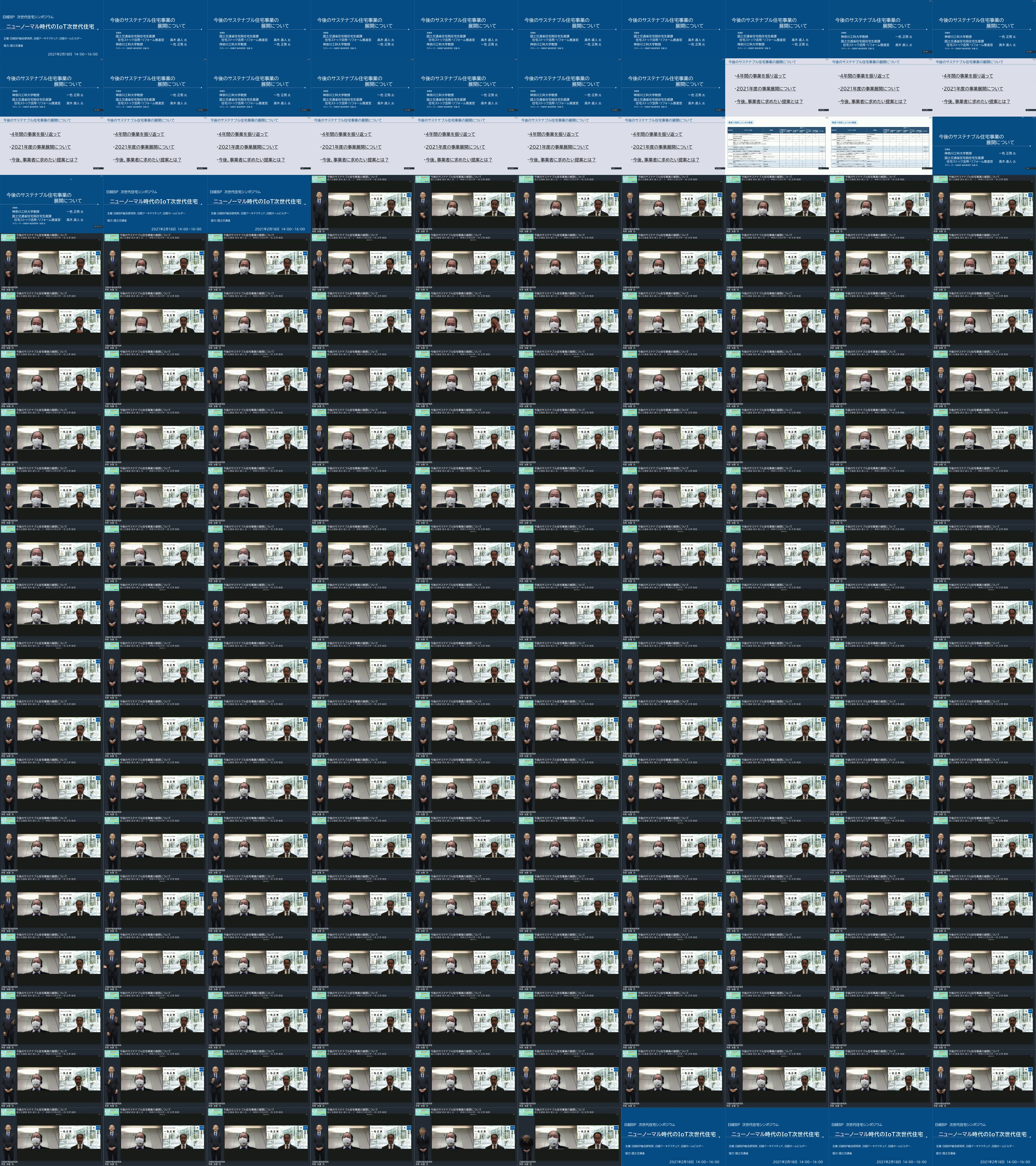Select last agenda slide before table slides
The image size is (1036, 1166).
673,145
